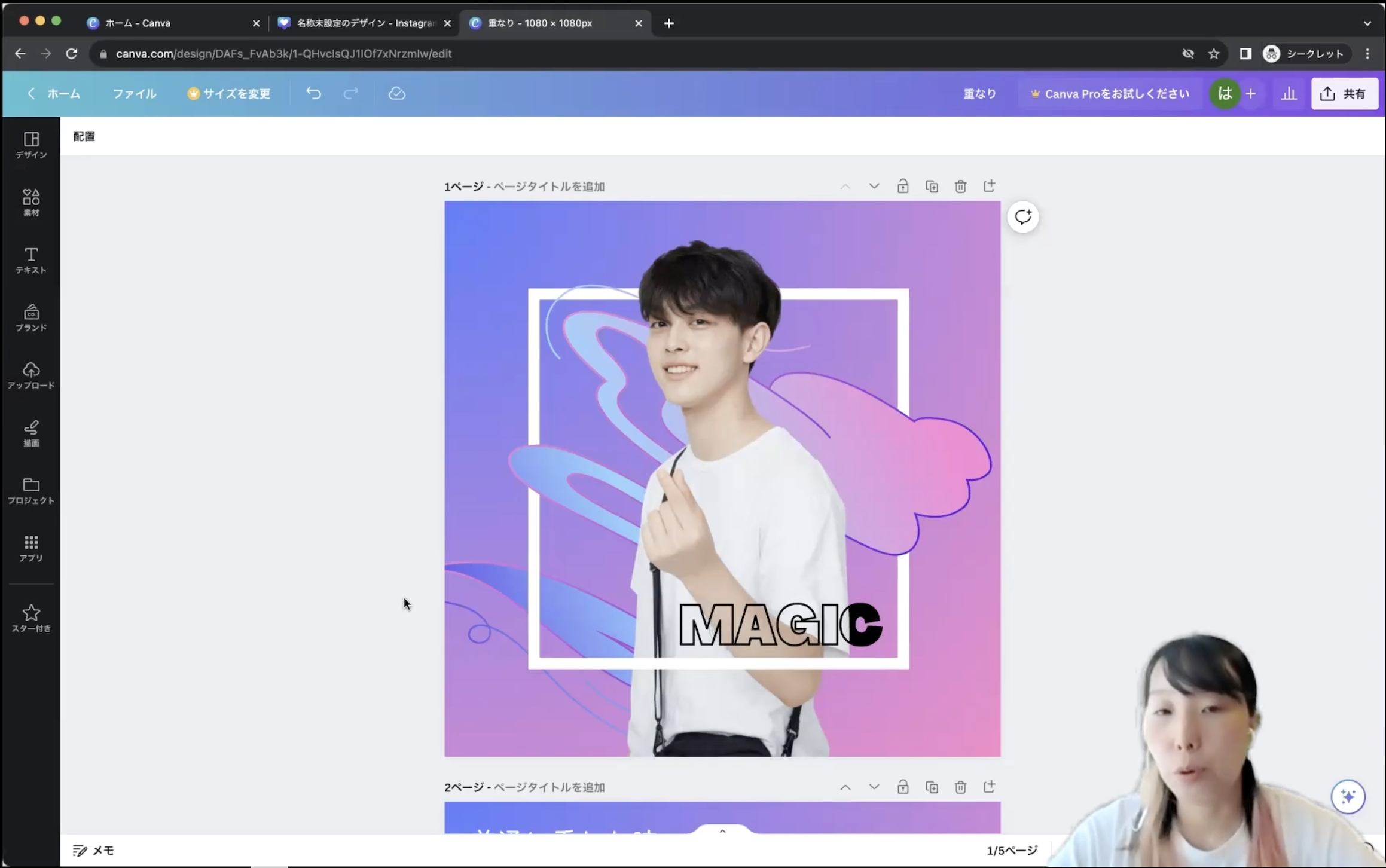Click the 共有 share button
Screen dimensions: 1386x868
click(1344, 94)
